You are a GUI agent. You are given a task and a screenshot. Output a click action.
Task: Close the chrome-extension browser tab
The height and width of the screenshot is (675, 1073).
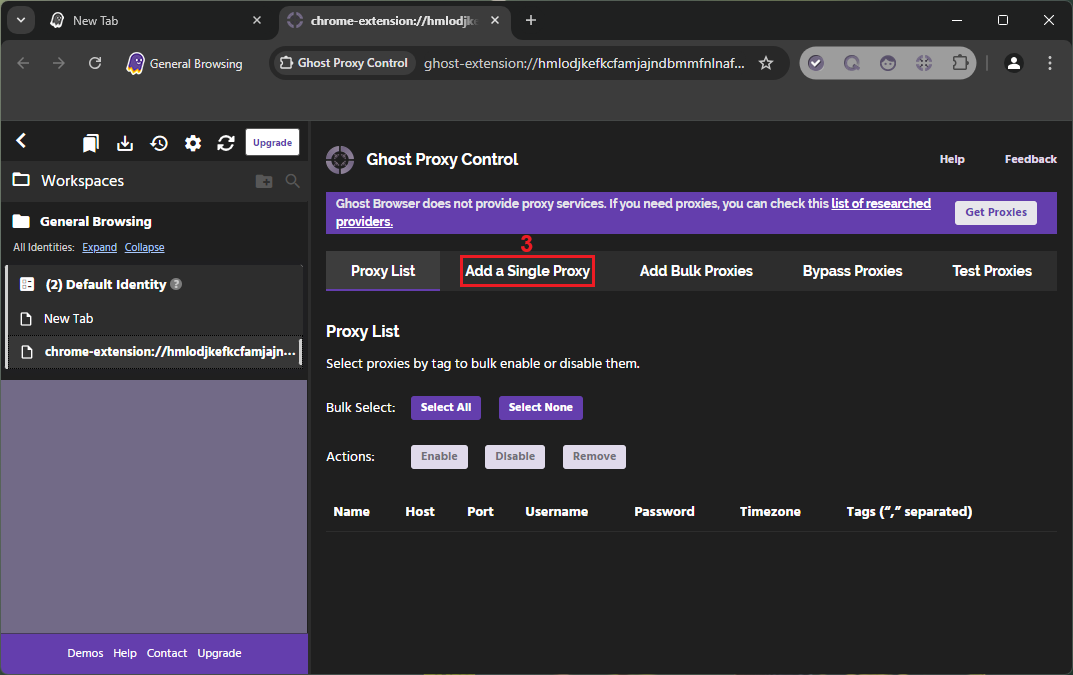[x=495, y=21]
